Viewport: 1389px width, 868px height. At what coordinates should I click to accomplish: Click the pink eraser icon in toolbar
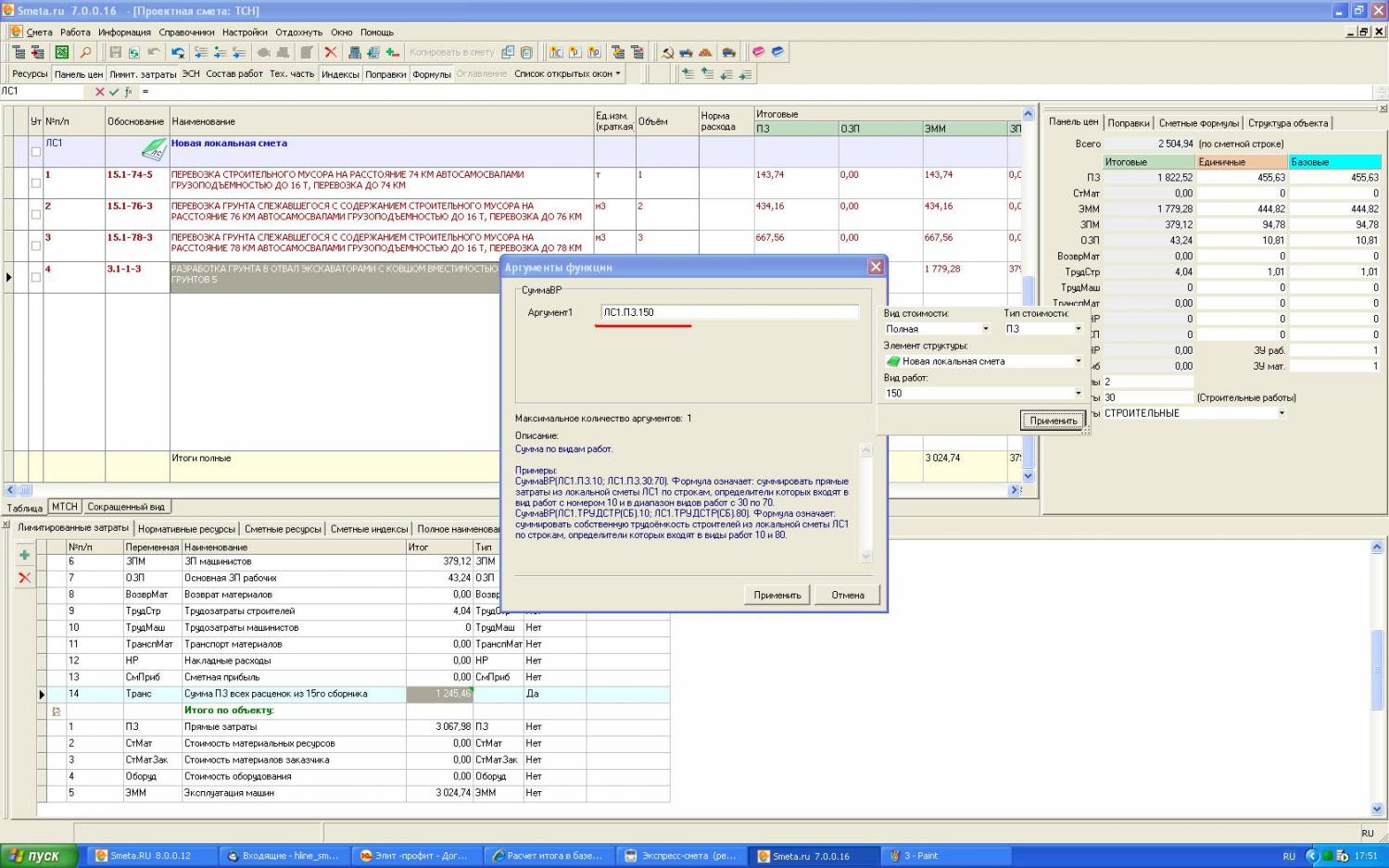click(x=758, y=53)
